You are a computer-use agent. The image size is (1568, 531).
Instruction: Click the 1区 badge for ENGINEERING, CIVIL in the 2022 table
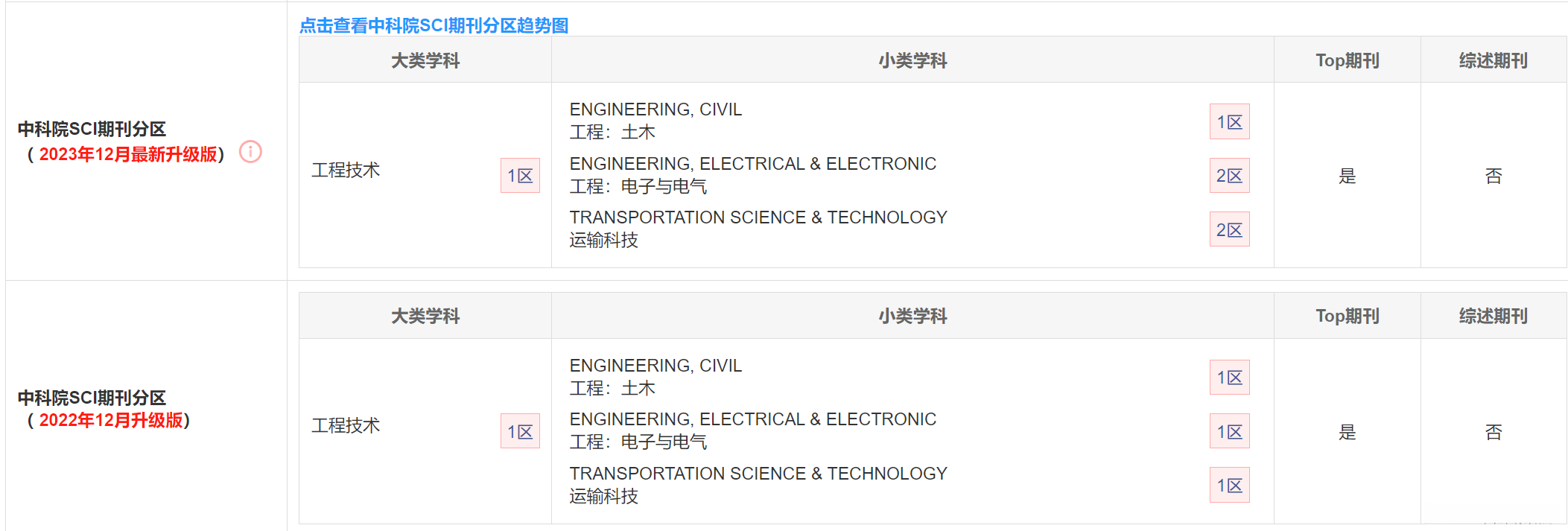(x=1229, y=378)
